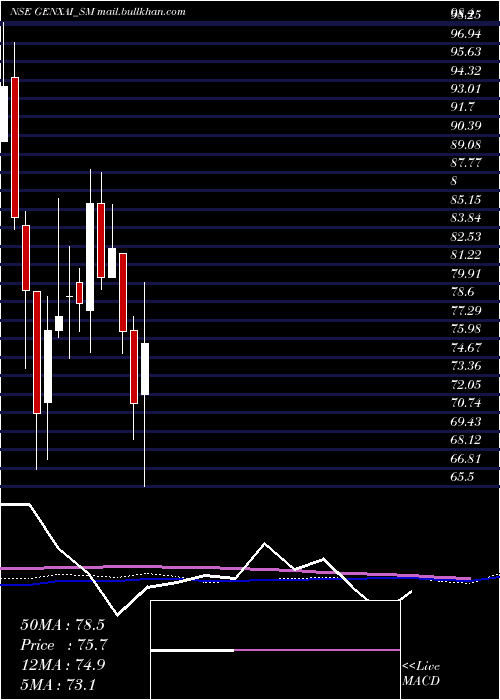
Task: Click the Price : 75.7 readout
Action: click(64, 645)
